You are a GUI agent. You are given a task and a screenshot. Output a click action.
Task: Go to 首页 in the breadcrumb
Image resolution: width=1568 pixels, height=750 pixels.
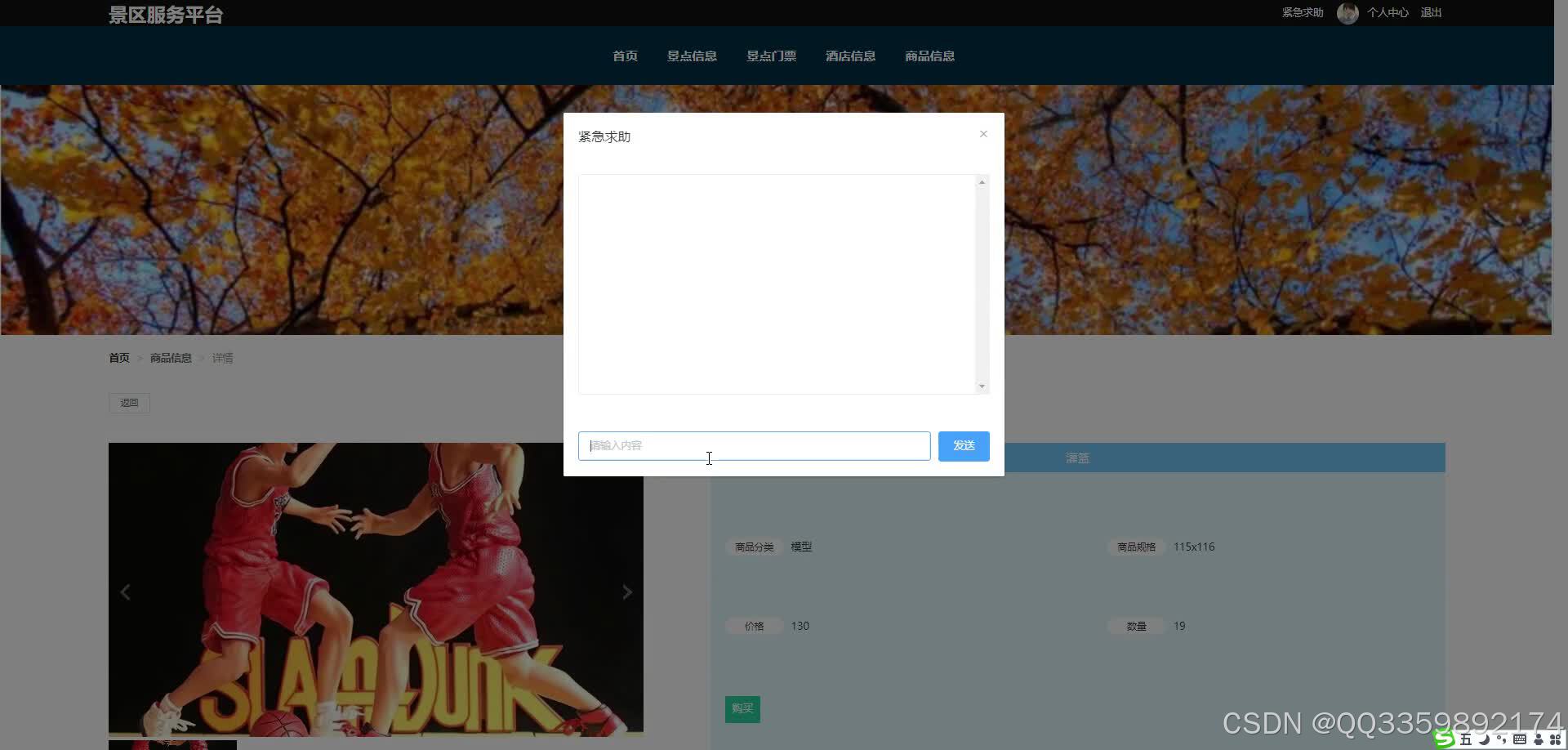[119, 358]
